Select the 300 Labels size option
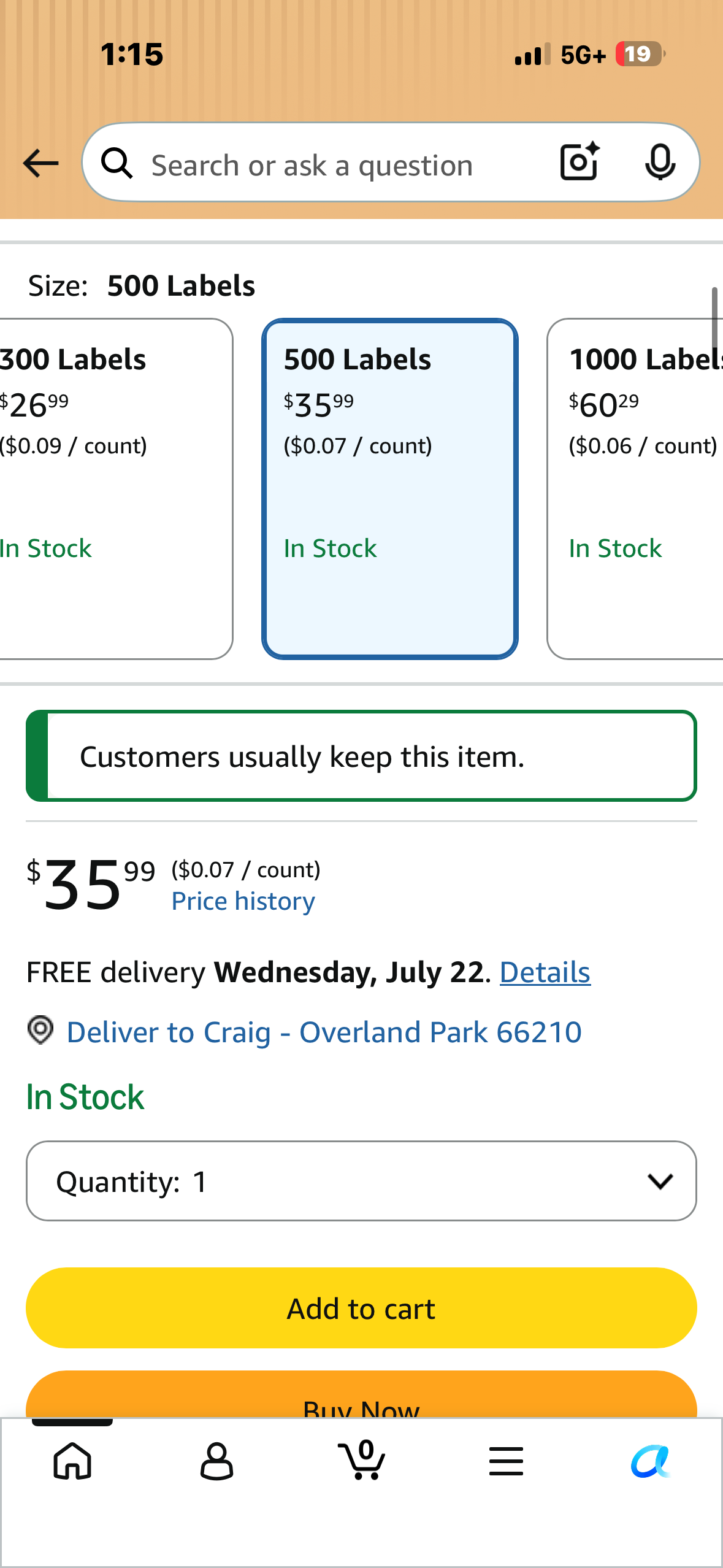723x1568 pixels. (115, 489)
